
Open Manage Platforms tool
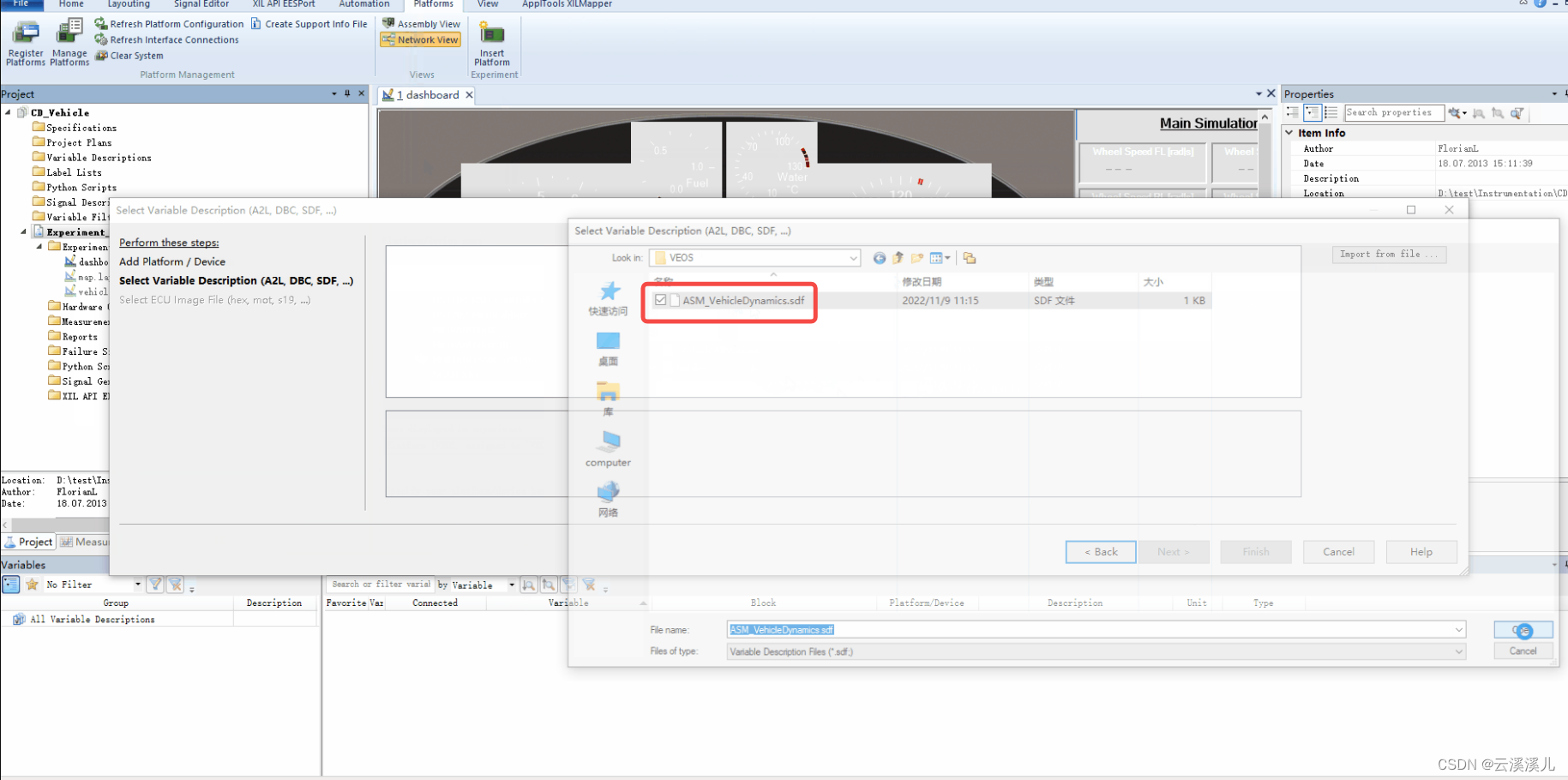point(69,43)
